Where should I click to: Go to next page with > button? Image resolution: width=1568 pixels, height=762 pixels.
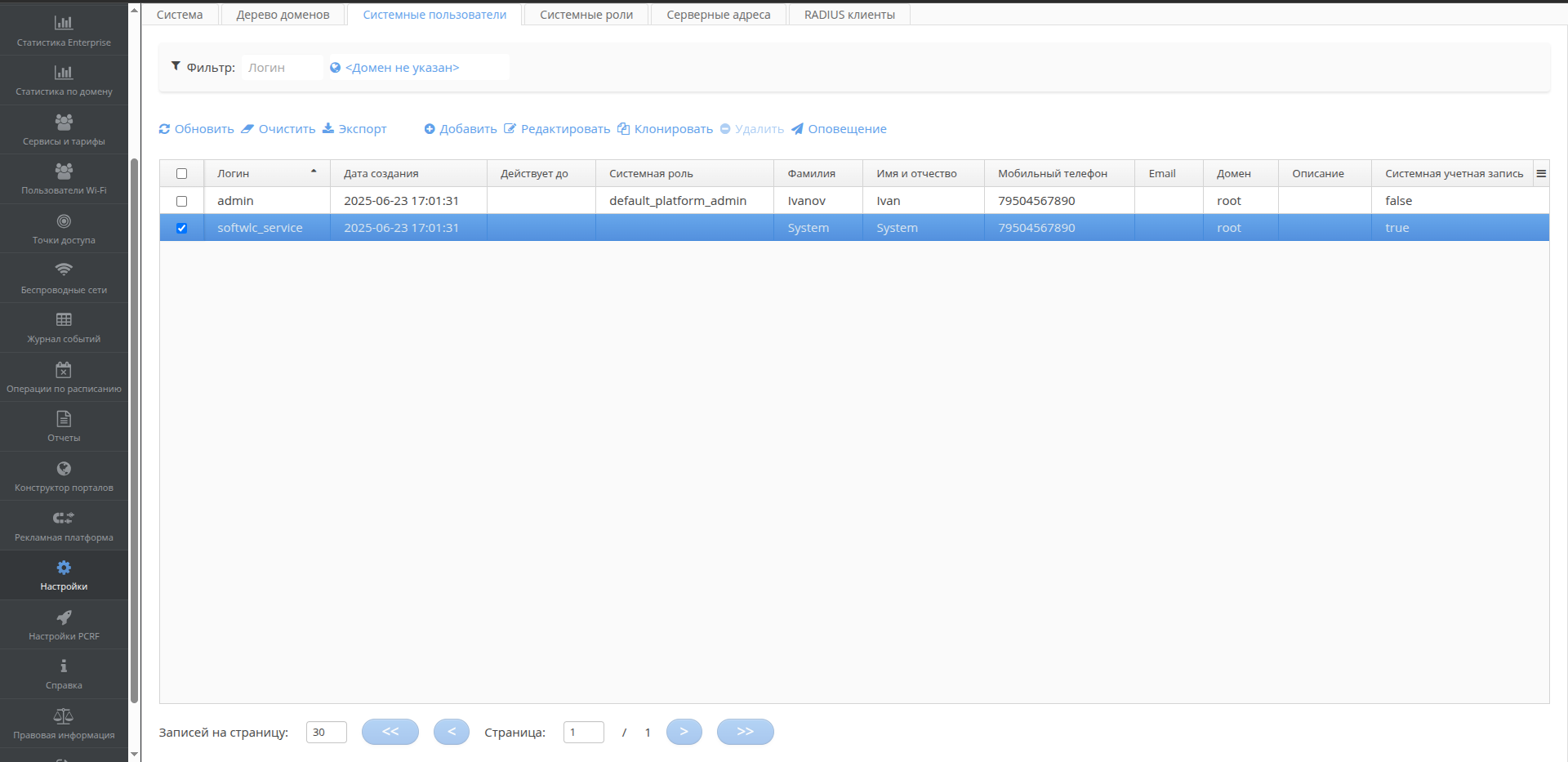click(684, 732)
